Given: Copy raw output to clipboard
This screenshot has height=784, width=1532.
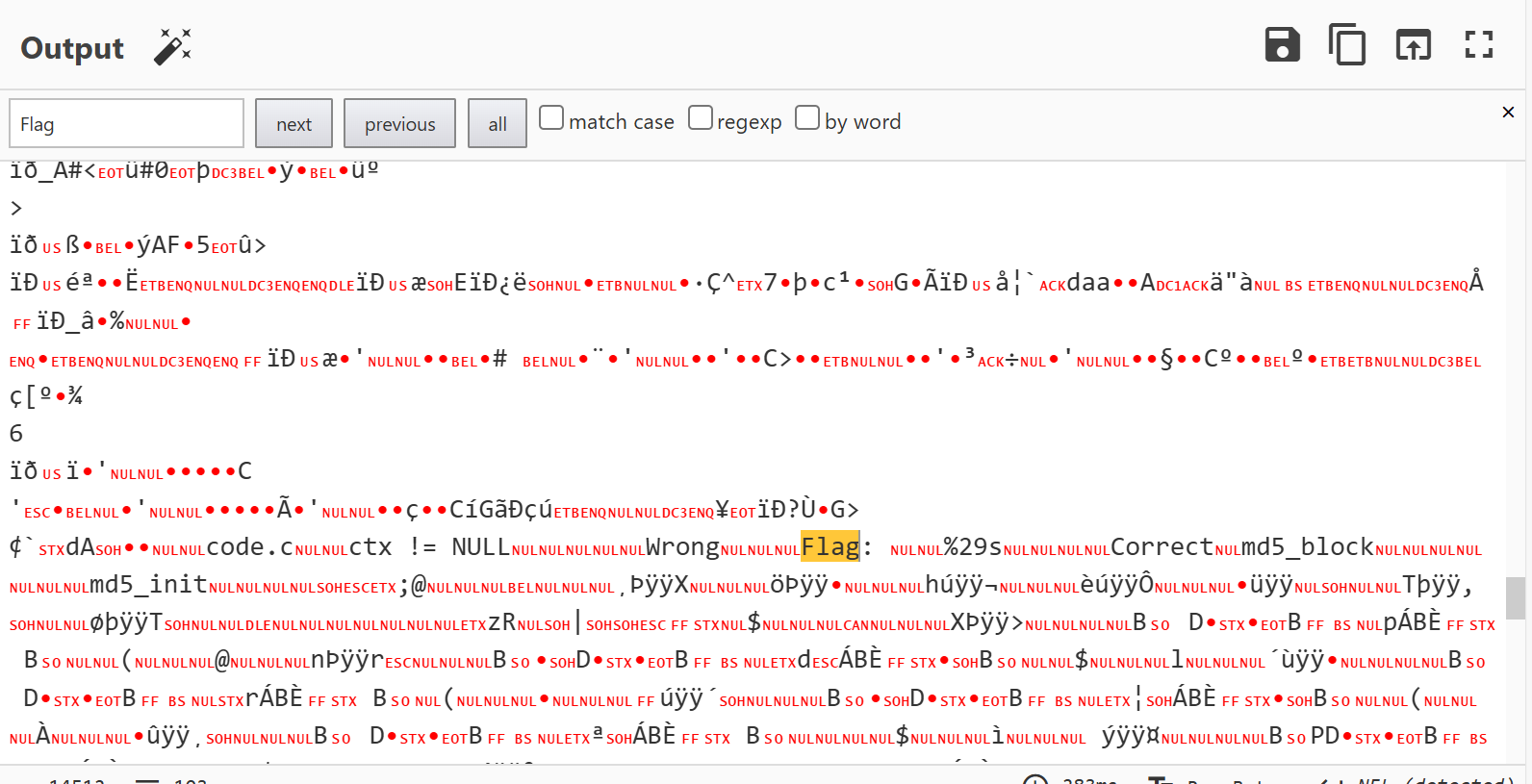Looking at the screenshot, I should pyautogui.click(x=1346, y=45).
